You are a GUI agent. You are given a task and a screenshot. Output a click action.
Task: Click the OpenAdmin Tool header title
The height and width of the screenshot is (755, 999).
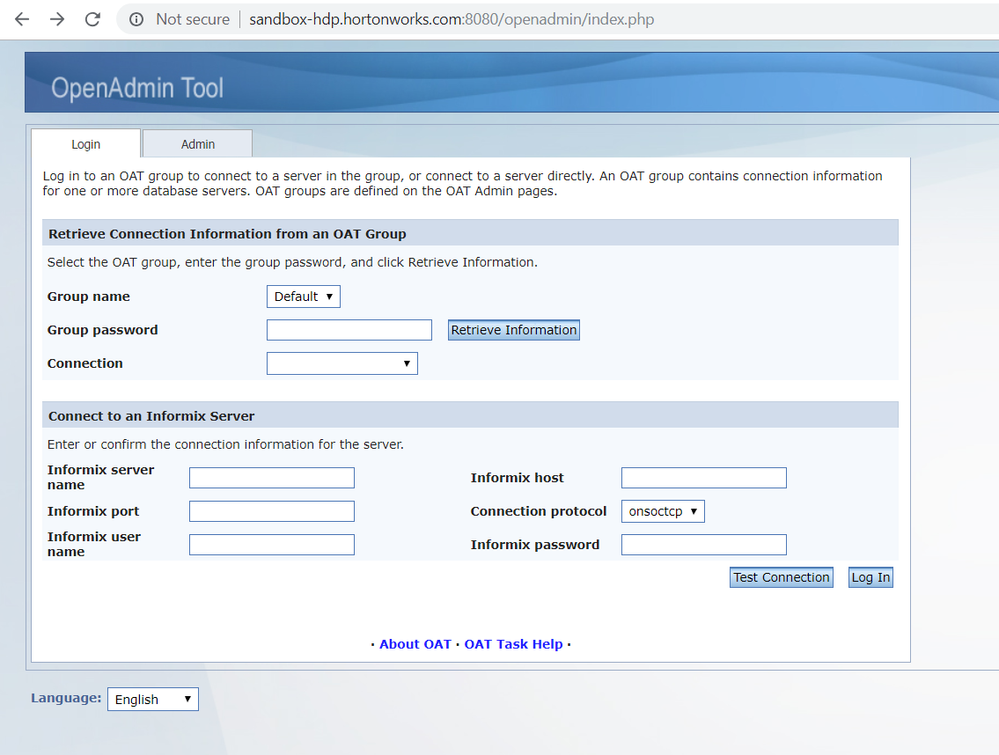point(137,88)
